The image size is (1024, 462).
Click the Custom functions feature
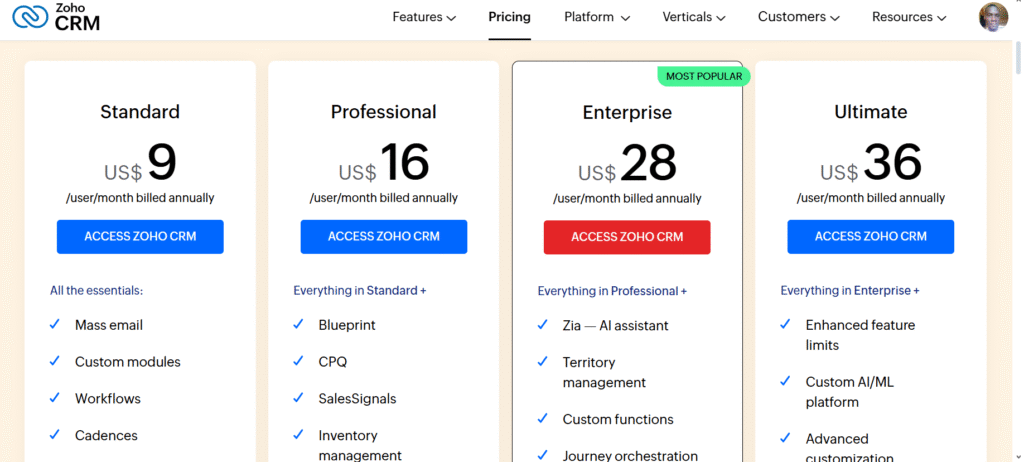point(618,420)
